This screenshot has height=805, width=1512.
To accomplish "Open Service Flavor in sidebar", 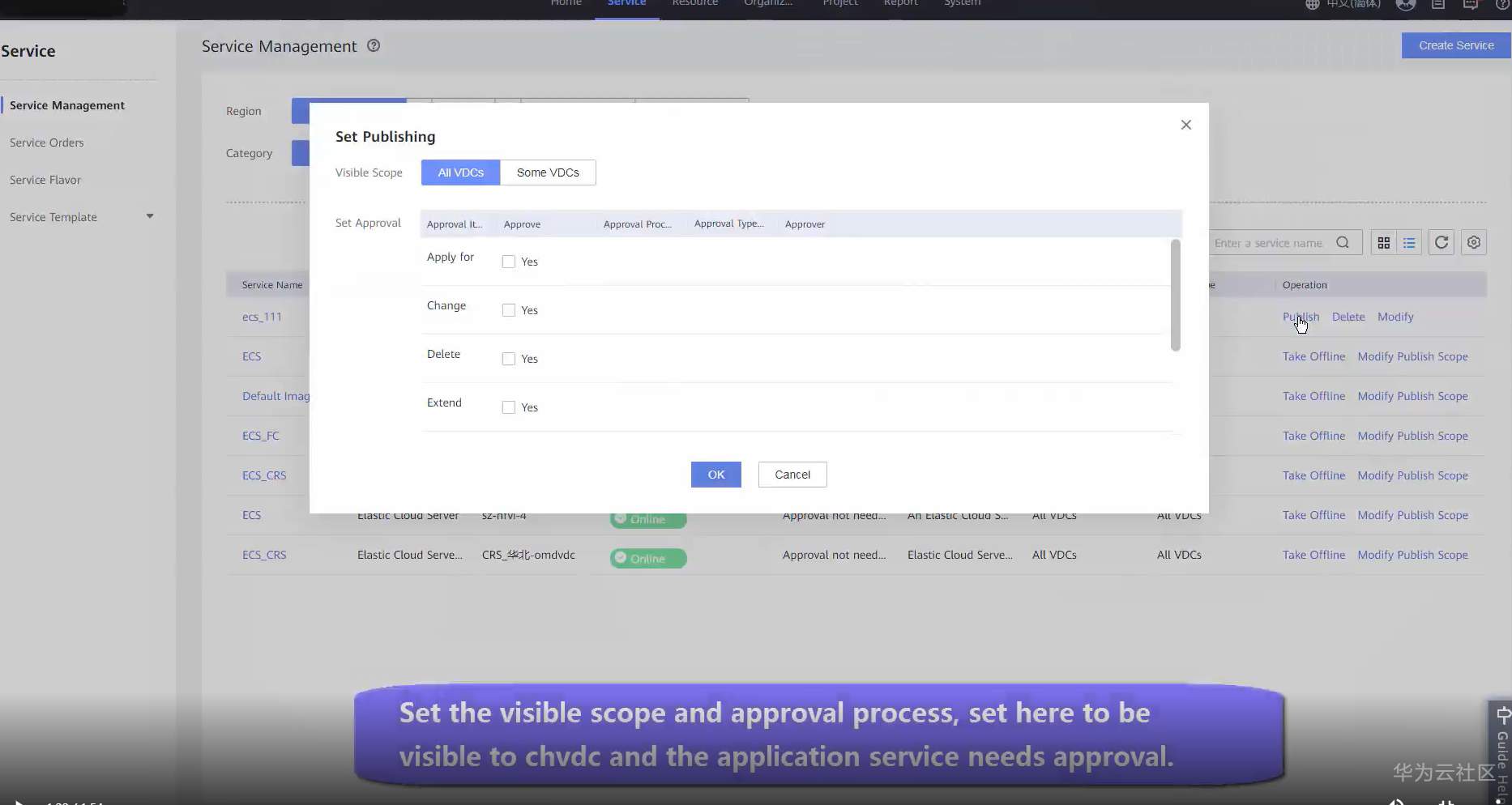I will tap(45, 180).
